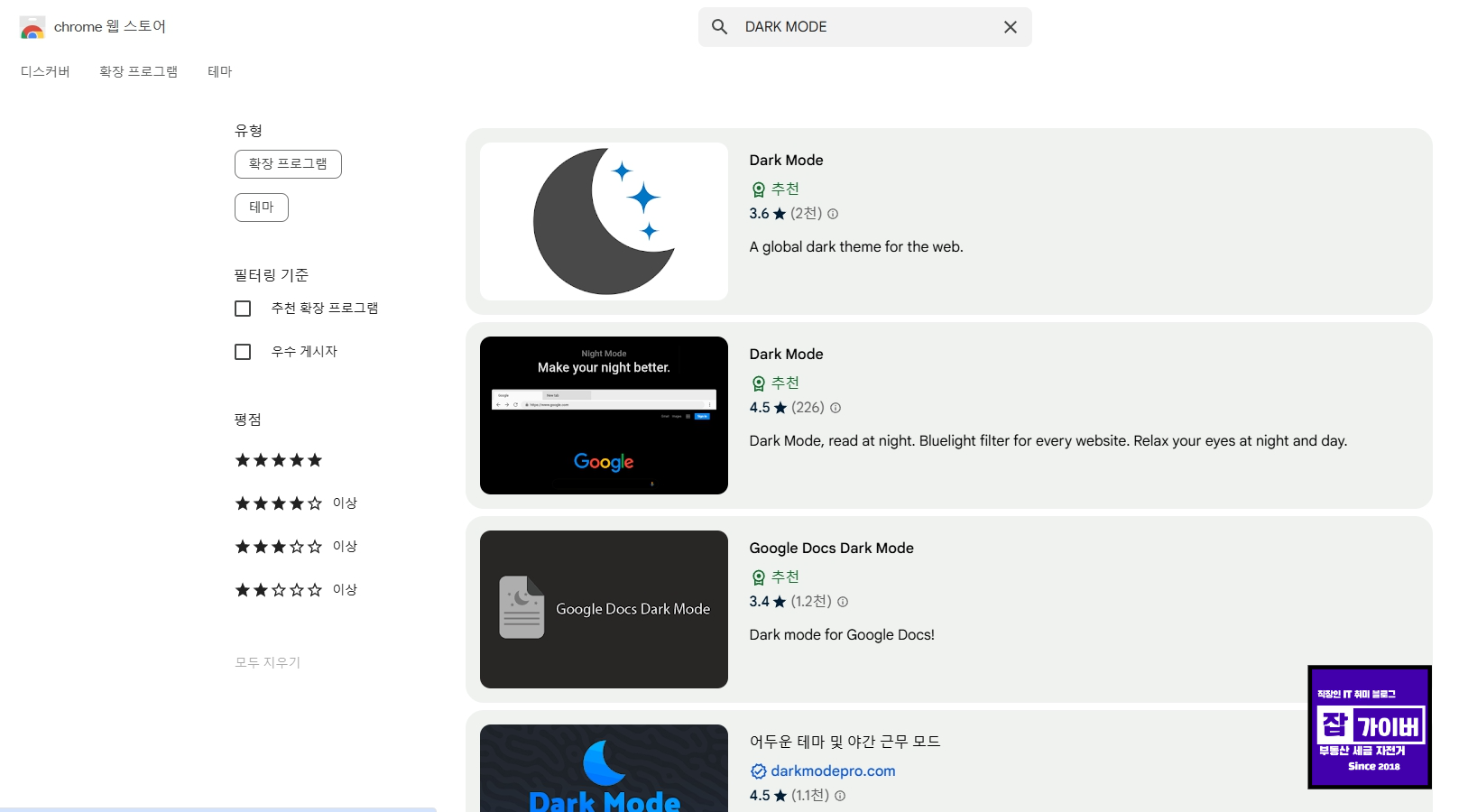
Task: Open the Google Docs Dark Mode title
Action: [831, 548]
